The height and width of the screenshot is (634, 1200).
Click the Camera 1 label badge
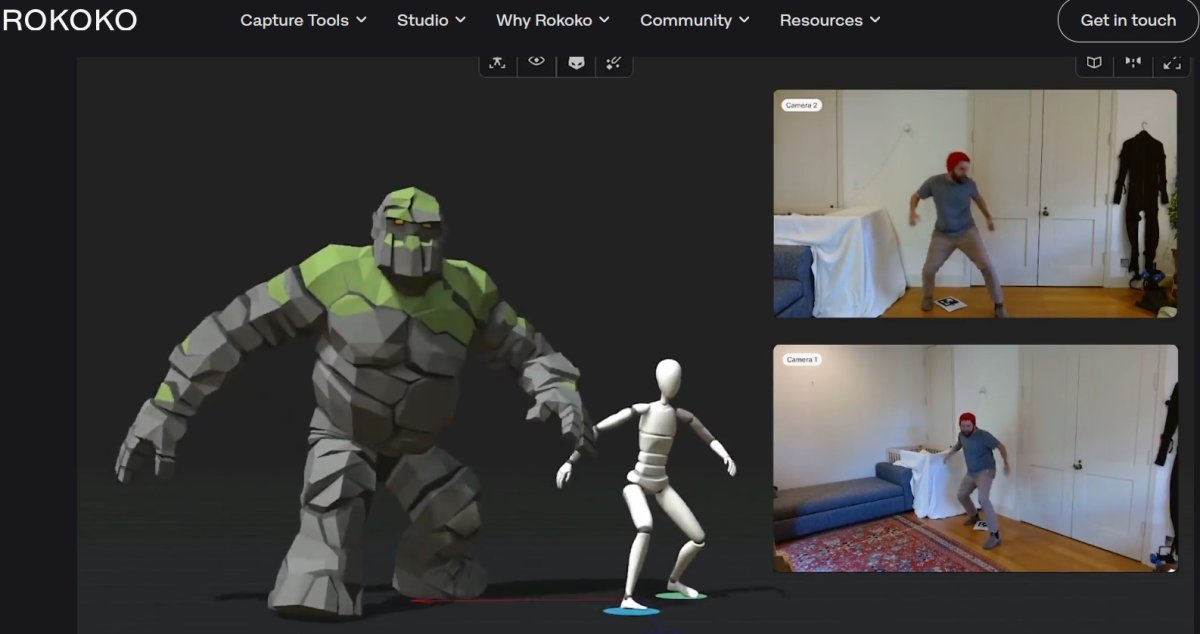[802, 359]
